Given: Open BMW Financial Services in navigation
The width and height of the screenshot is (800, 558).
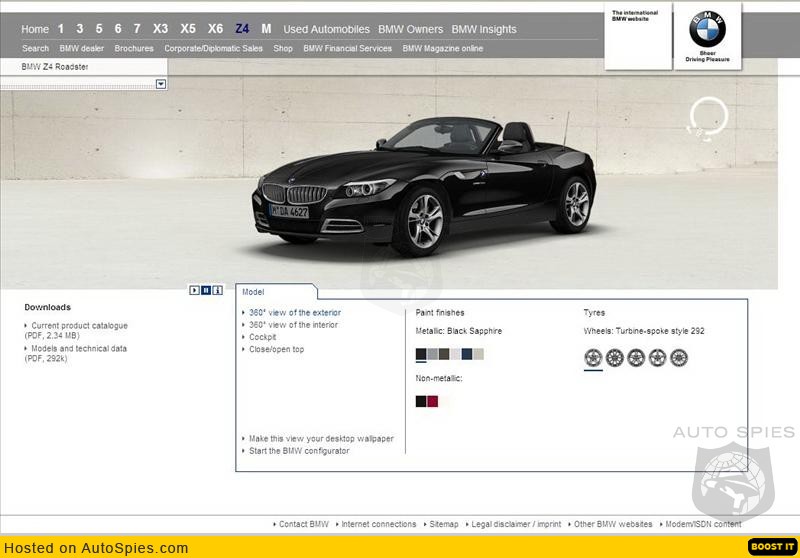Looking at the screenshot, I should [347, 48].
